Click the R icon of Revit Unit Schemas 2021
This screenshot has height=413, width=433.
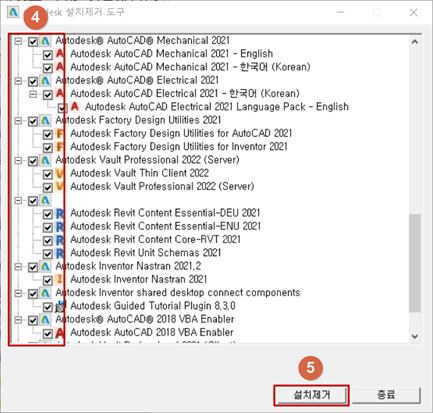(60, 253)
